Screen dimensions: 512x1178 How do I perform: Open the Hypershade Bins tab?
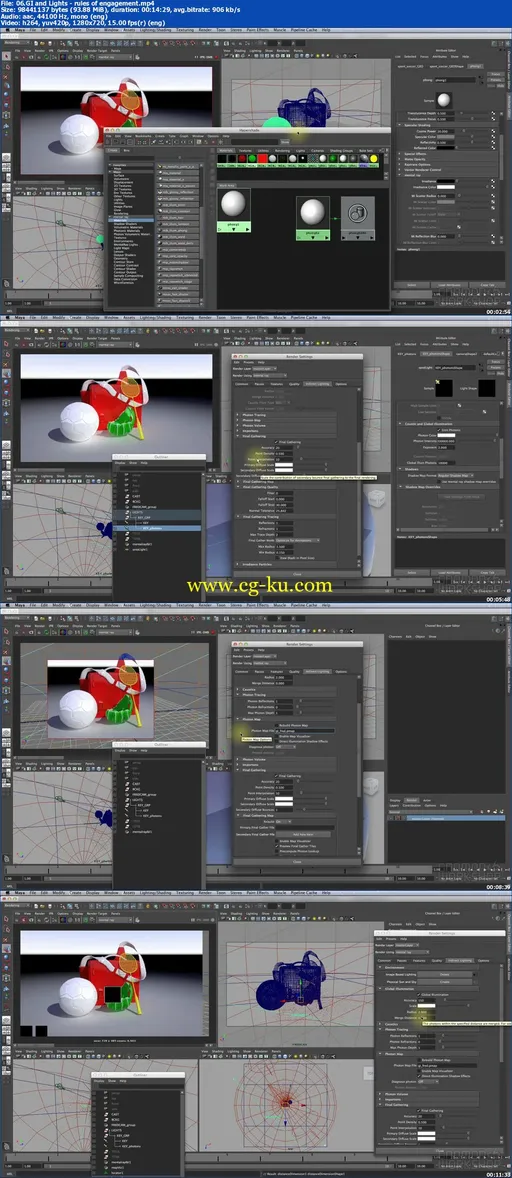coord(127,150)
